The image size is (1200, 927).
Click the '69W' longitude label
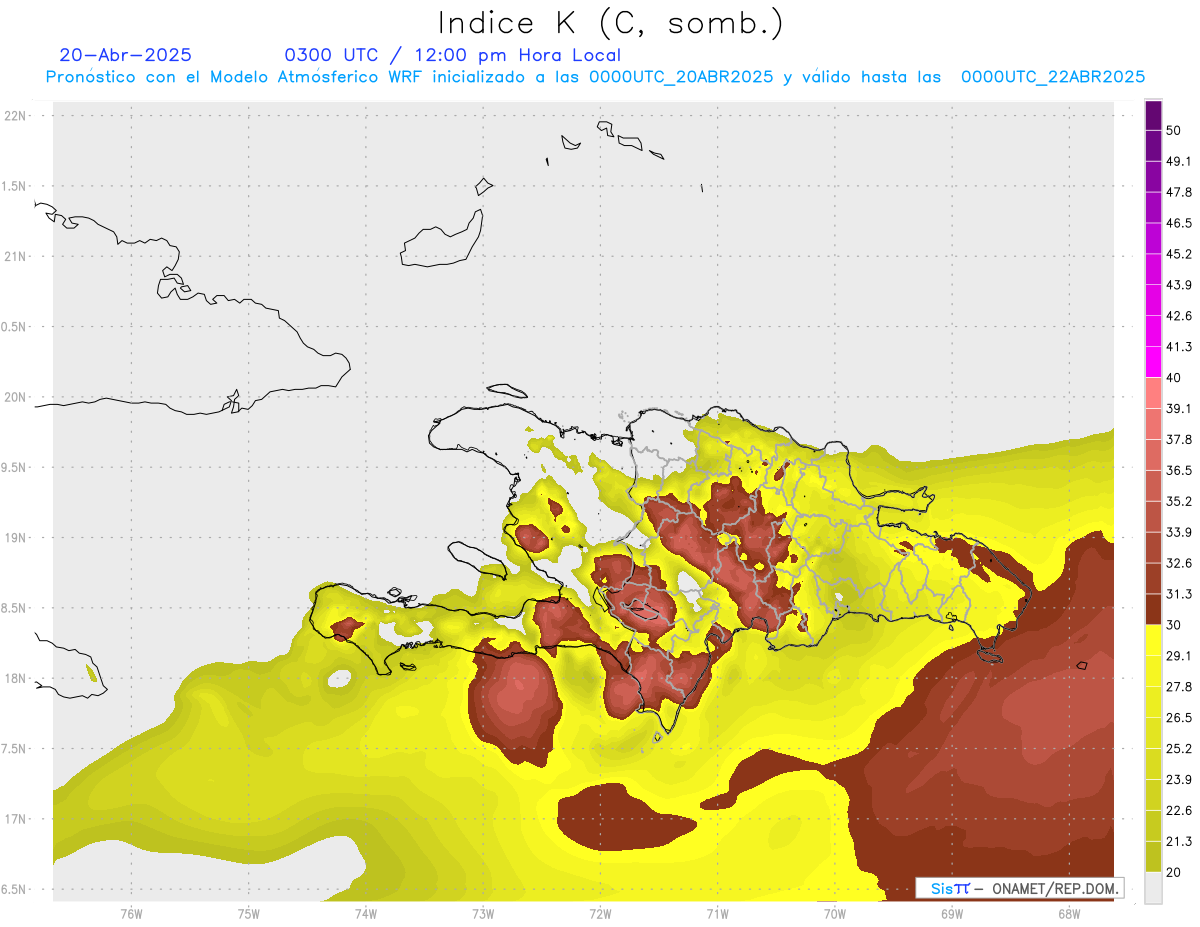[x=951, y=914]
